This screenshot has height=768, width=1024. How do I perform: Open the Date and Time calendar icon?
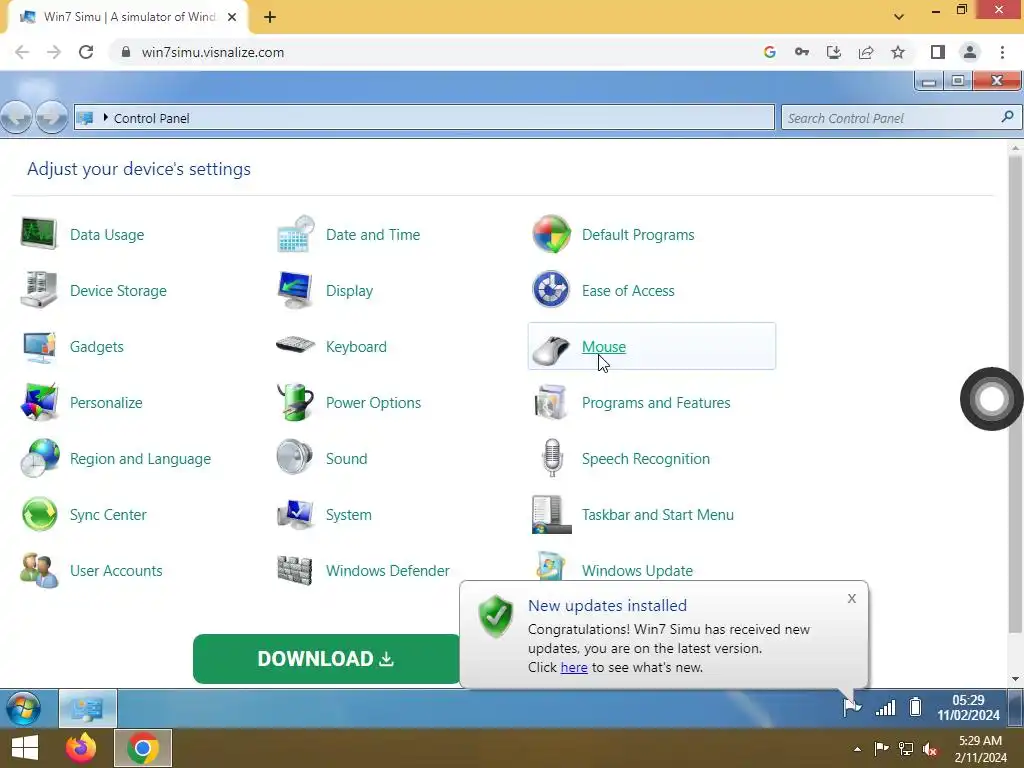click(x=295, y=234)
